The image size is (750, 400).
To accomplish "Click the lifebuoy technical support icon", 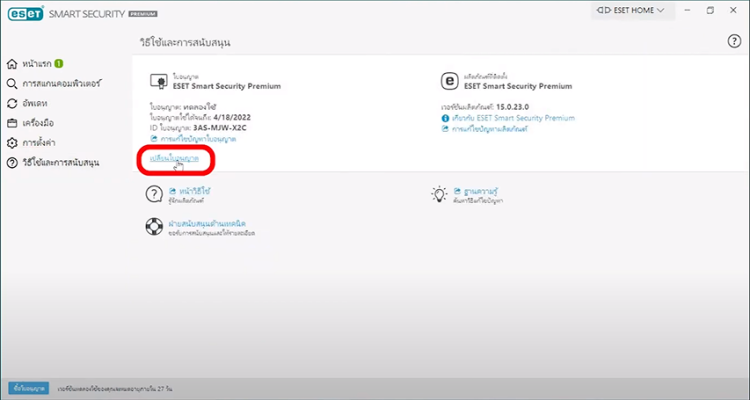I will (154, 227).
